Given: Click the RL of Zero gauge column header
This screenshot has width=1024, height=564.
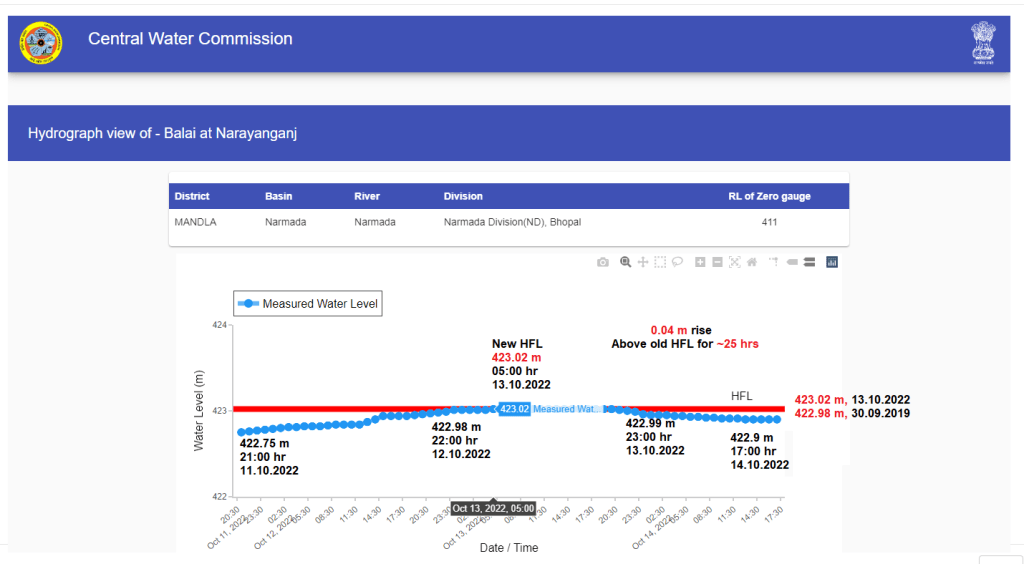Looking at the screenshot, I should point(769,196).
